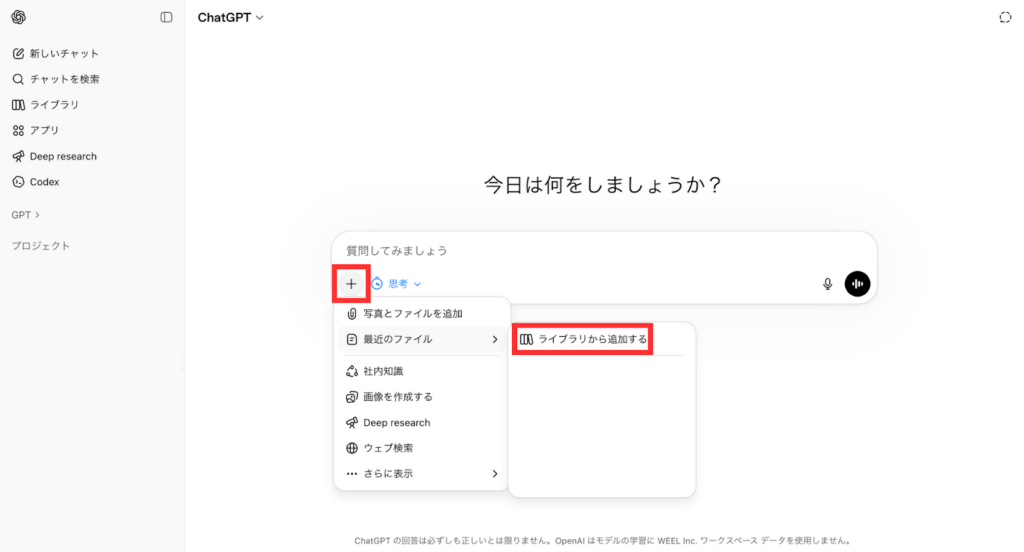Open Deep research in the sidebar
This screenshot has height=552, width=1024.
coord(54,156)
